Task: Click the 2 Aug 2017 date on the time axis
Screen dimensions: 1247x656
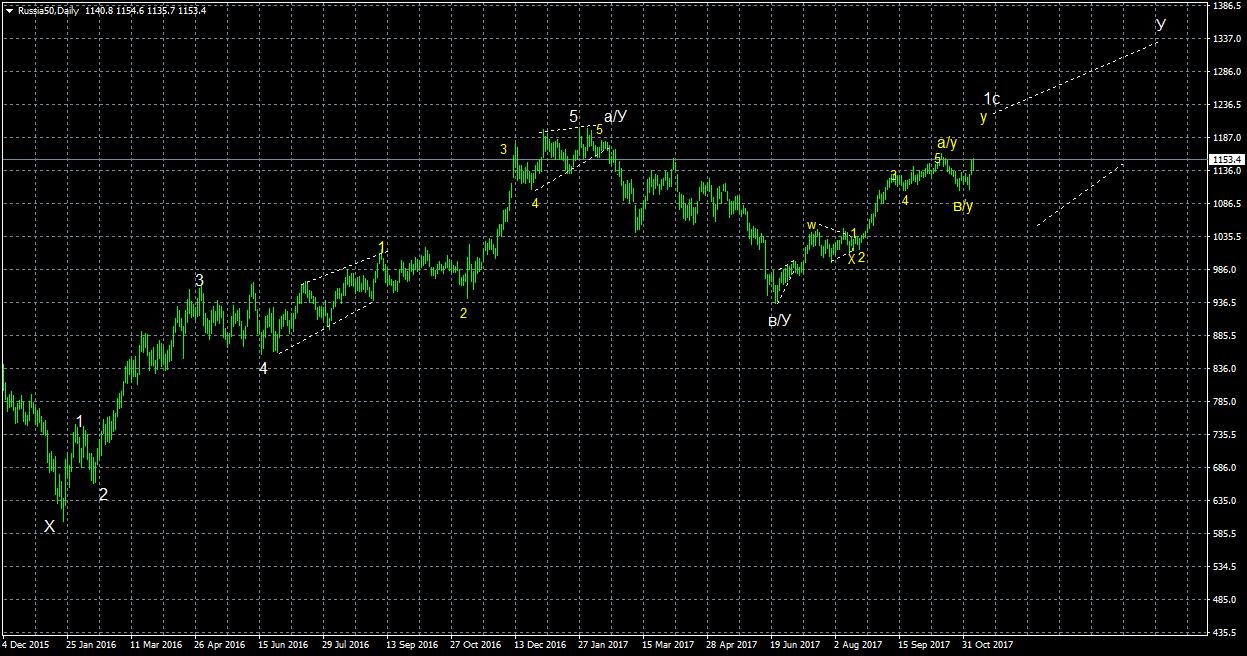Action: coord(858,646)
